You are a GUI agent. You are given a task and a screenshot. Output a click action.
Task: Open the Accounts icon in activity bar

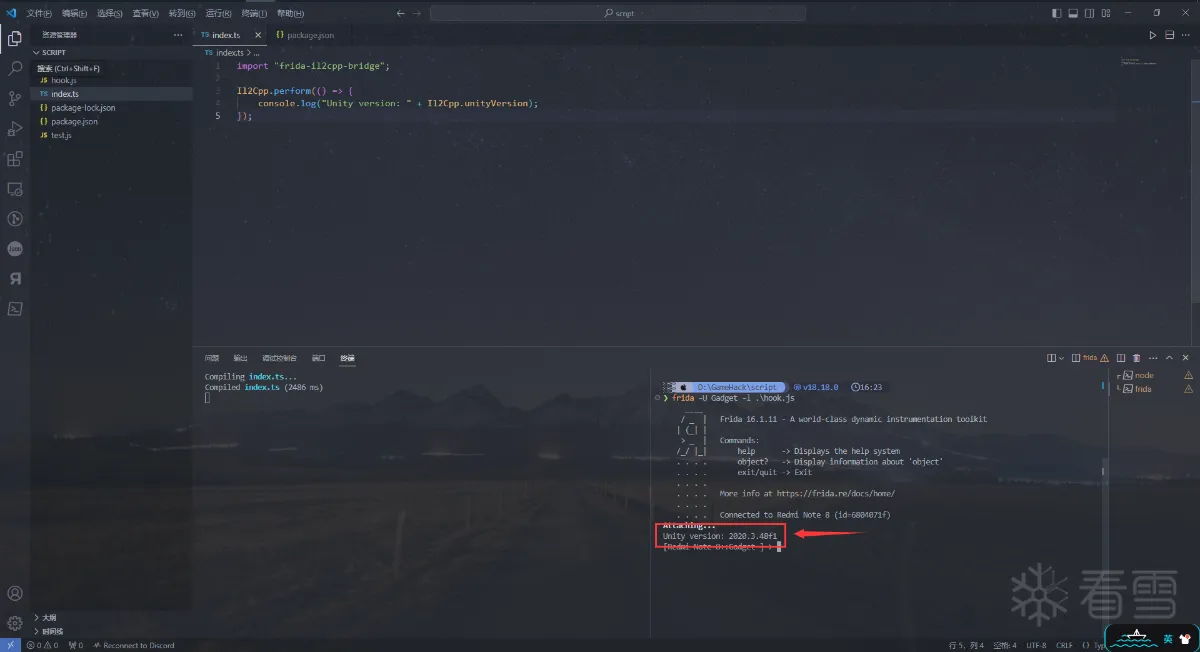15,594
